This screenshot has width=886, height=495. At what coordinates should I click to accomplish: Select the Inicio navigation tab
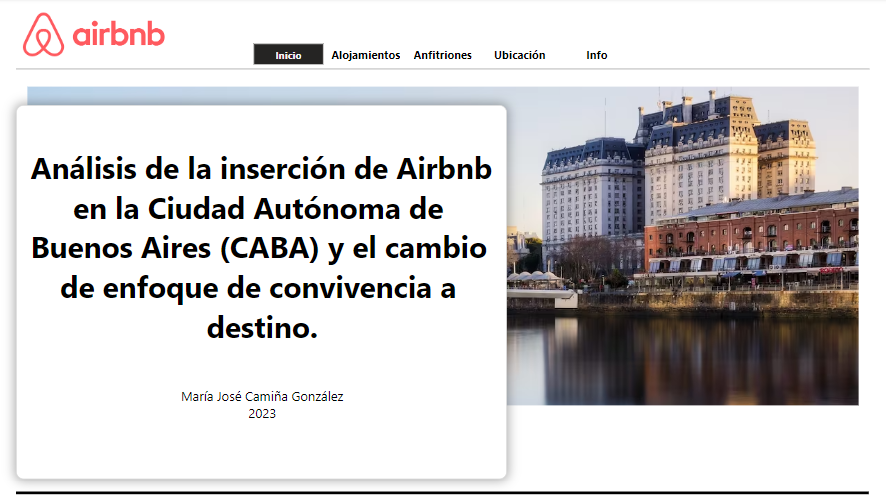[x=288, y=54]
